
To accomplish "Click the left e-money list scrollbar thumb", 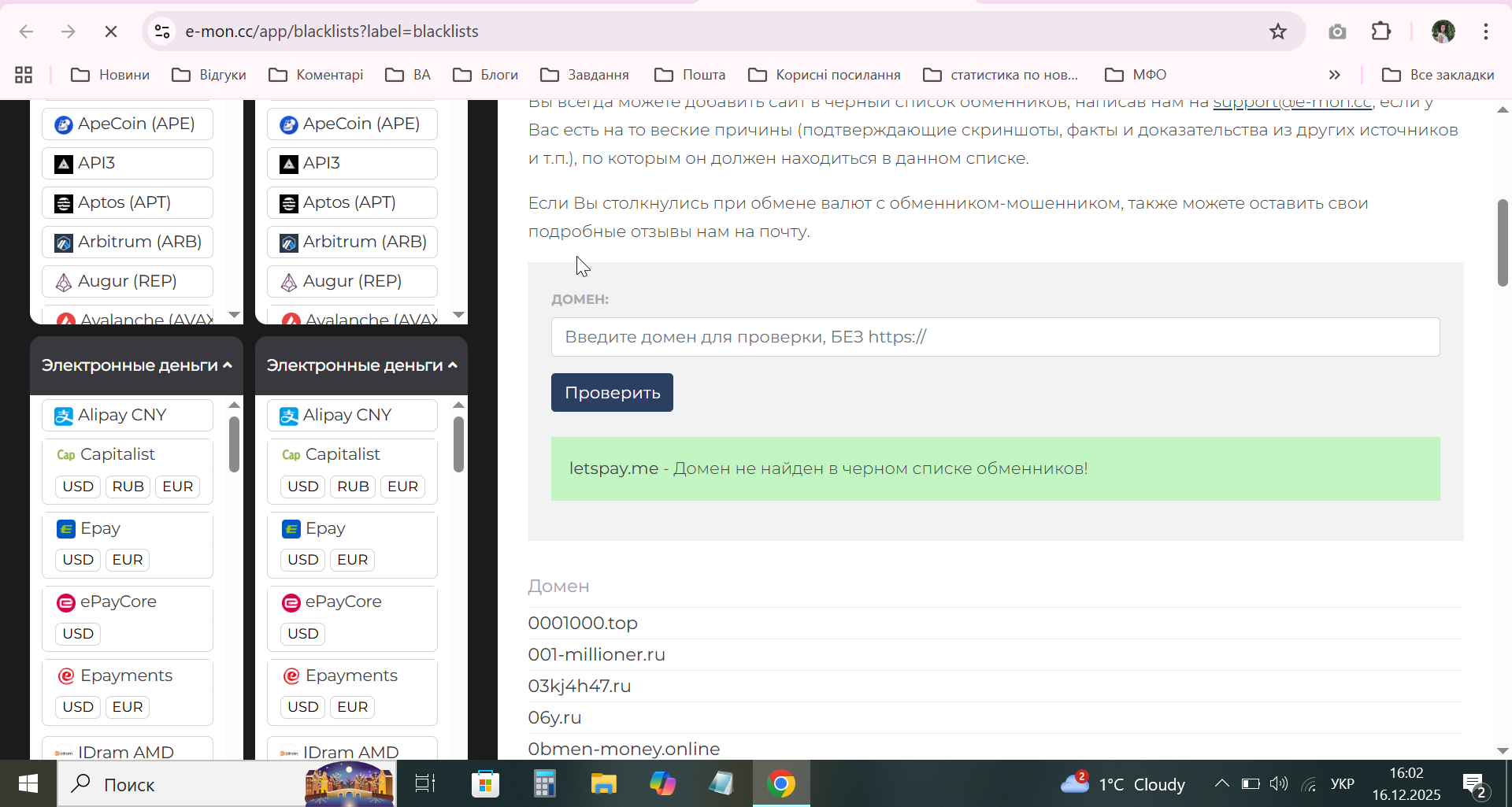I will (234, 444).
